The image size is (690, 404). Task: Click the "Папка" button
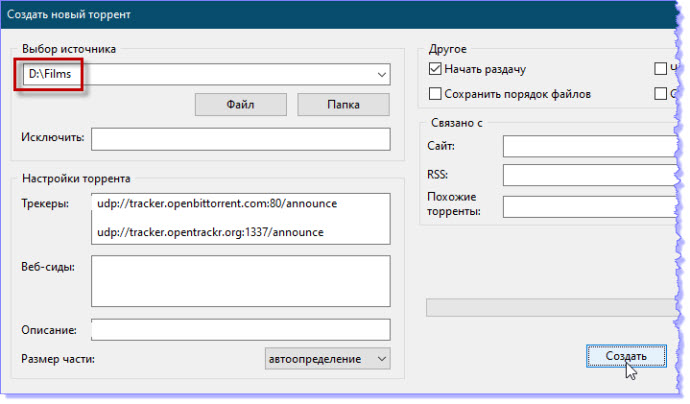pyautogui.click(x=343, y=104)
